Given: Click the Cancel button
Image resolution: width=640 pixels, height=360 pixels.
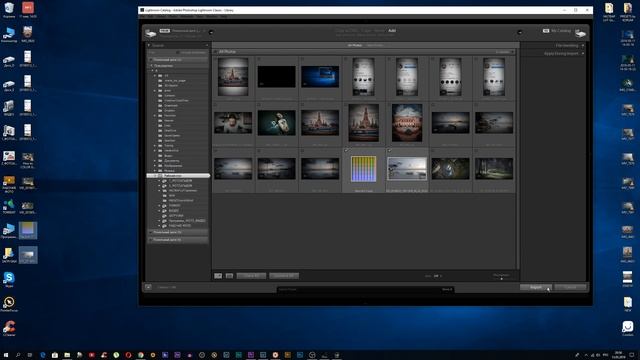Looking at the screenshot, I should pos(570,287).
